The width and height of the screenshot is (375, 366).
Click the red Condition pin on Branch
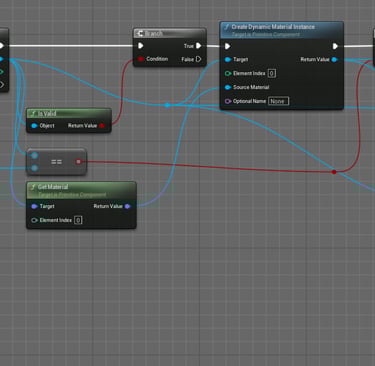click(x=141, y=59)
